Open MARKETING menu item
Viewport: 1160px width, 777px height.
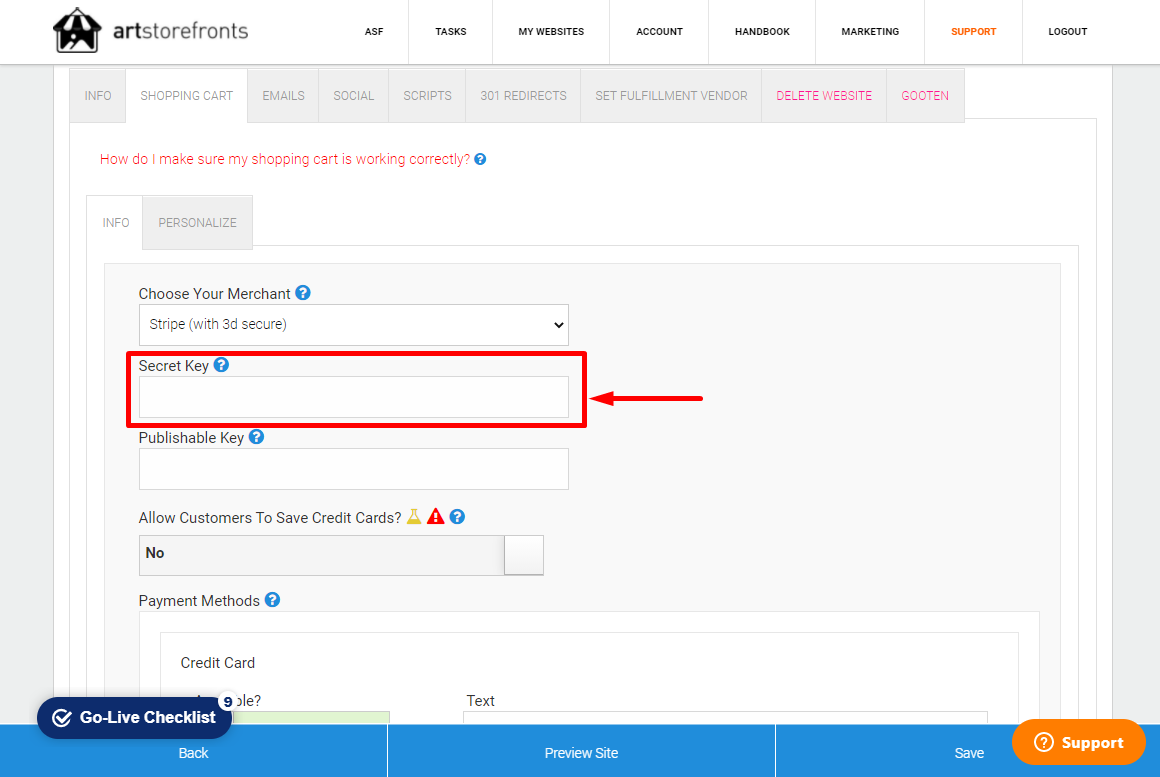coord(870,32)
